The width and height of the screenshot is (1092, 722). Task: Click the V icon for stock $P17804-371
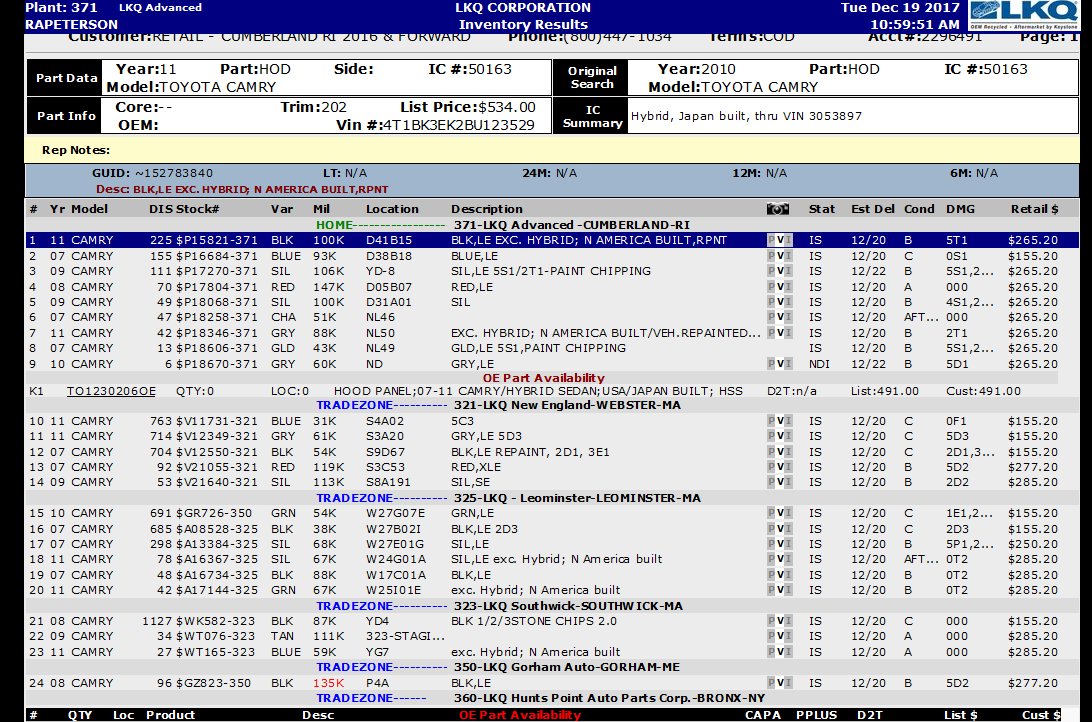tap(780, 287)
